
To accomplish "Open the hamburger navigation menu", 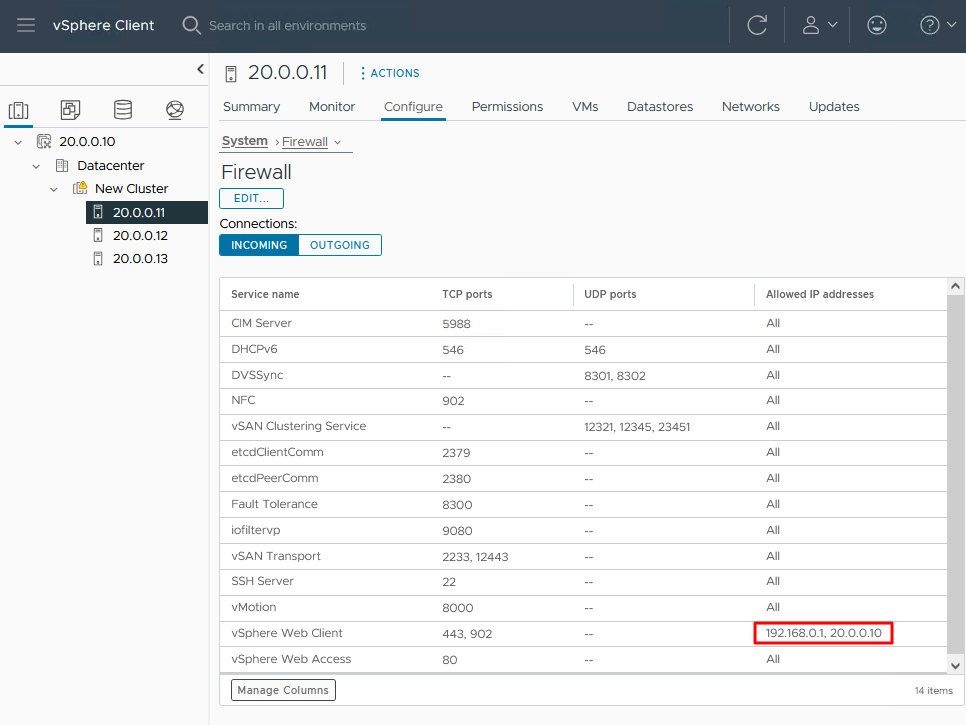I will point(26,25).
